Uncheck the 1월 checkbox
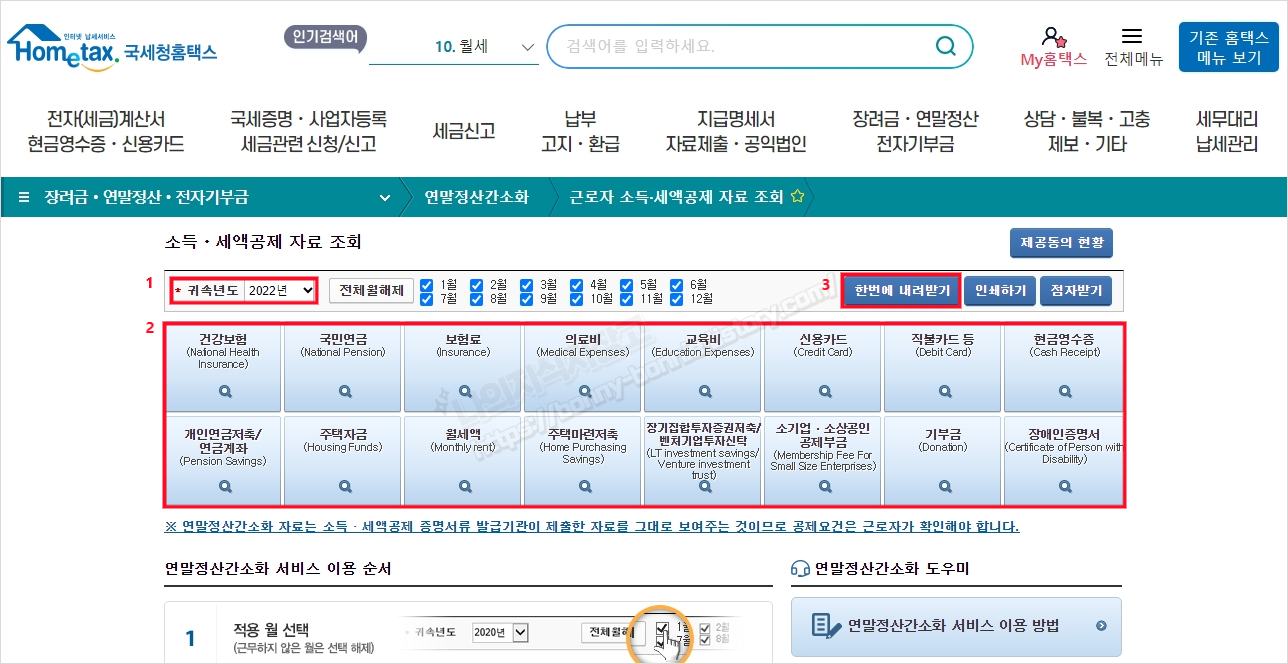 [427, 284]
